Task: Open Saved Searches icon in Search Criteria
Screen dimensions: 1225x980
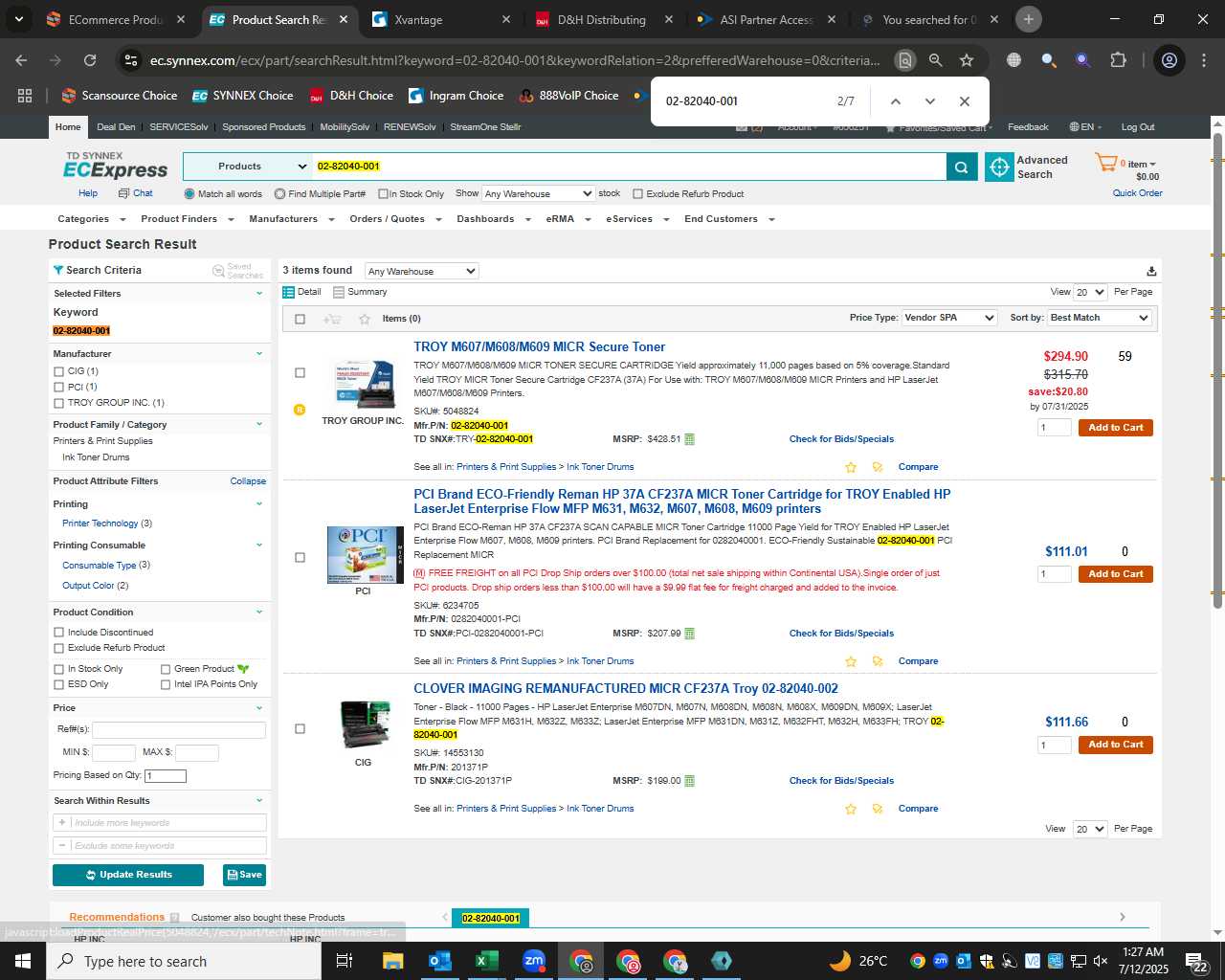Action: (218, 272)
